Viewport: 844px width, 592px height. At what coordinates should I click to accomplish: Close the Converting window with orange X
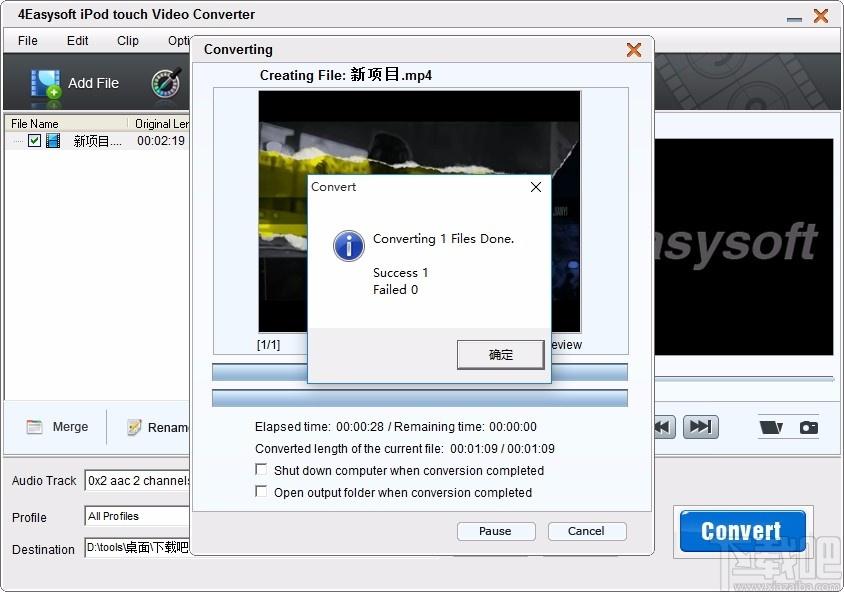tap(634, 50)
